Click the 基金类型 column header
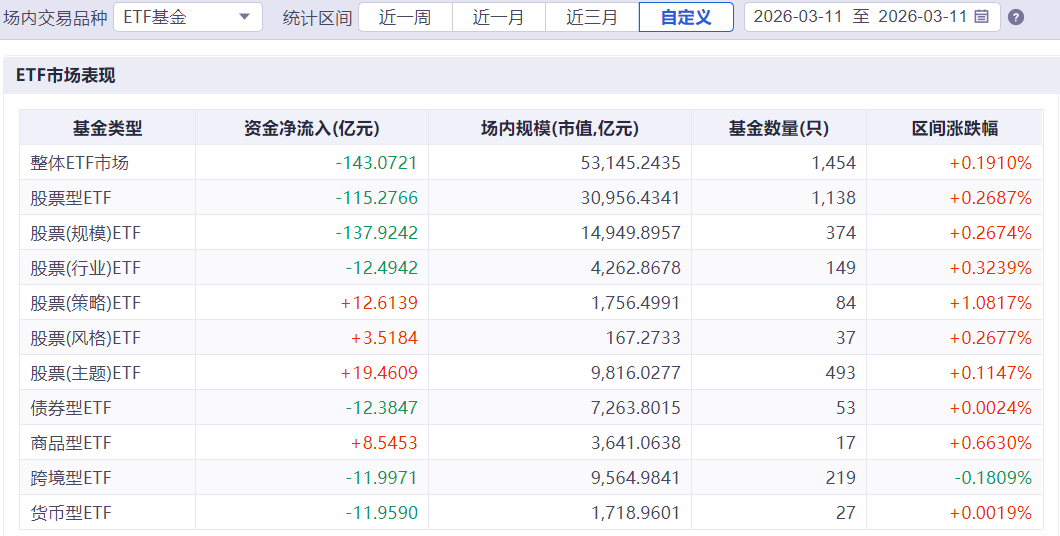Viewport: 1060px width, 536px height. click(x=107, y=128)
